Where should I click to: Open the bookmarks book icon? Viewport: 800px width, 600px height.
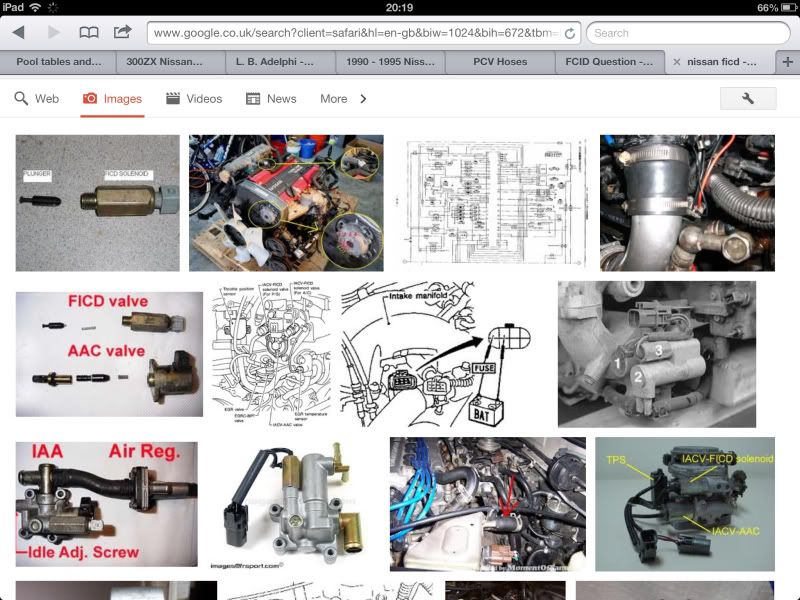coord(89,33)
